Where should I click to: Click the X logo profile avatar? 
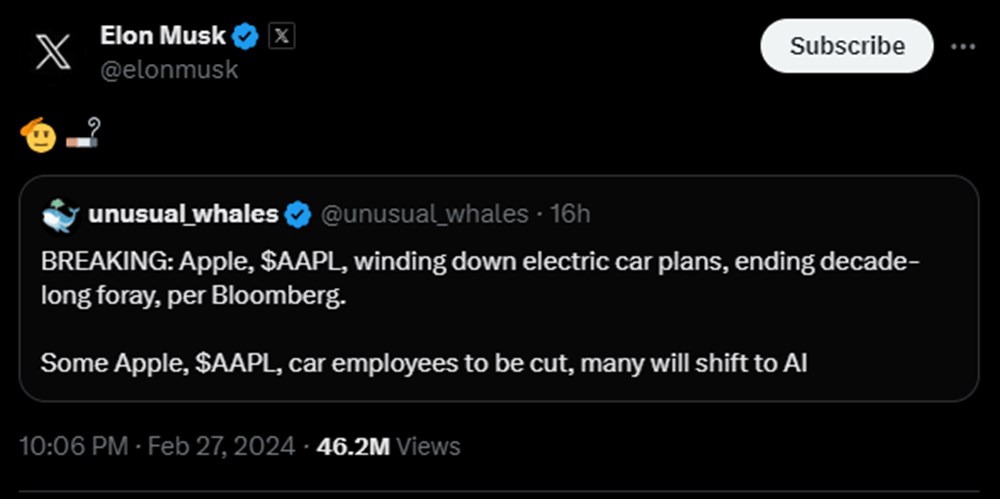(x=52, y=52)
